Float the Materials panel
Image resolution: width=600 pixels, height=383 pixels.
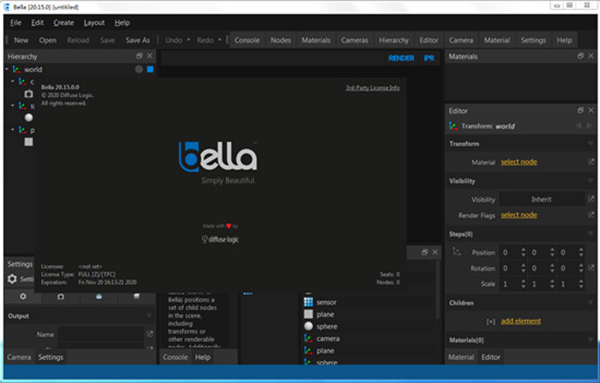(580, 56)
